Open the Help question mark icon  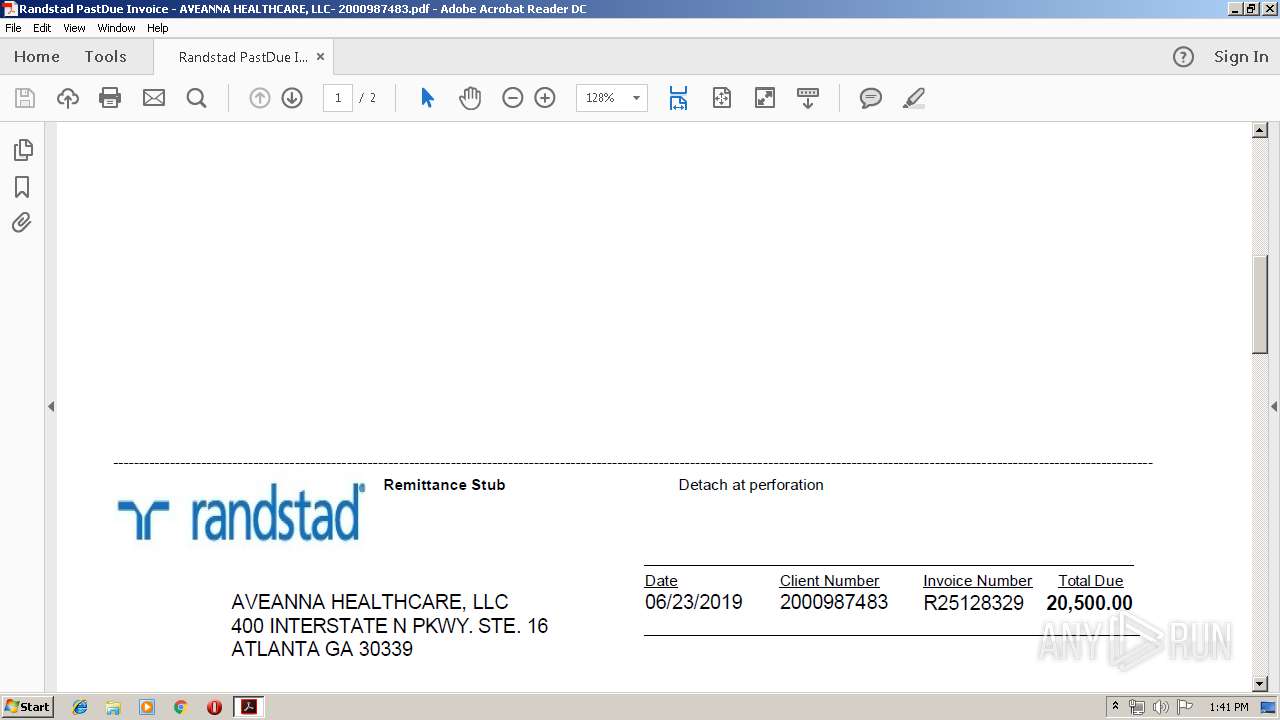click(x=1183, y=57)
